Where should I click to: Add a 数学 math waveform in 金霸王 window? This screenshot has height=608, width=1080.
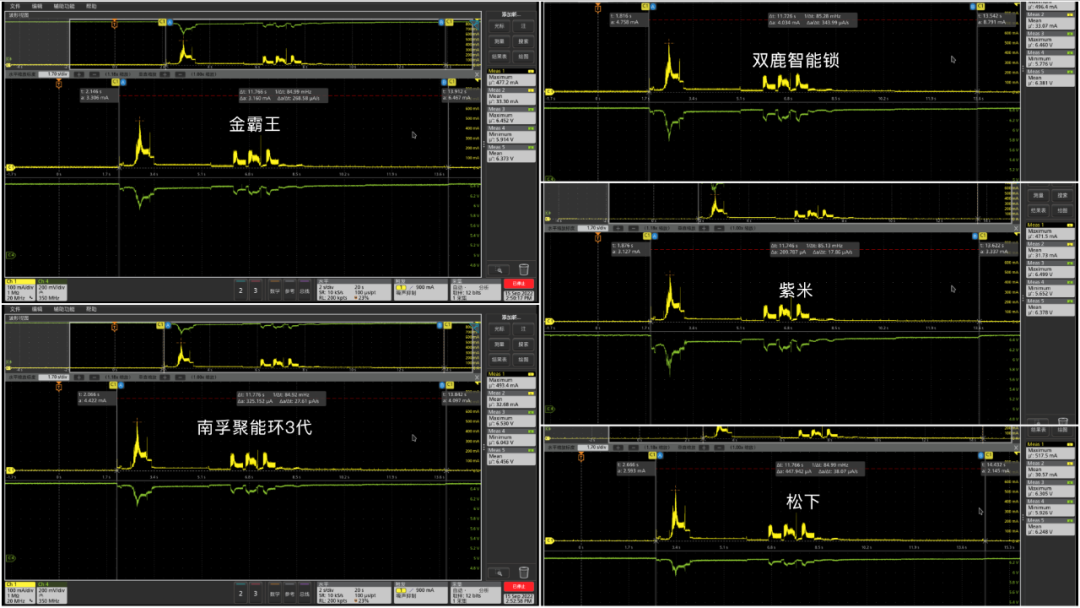click(275, 291)
